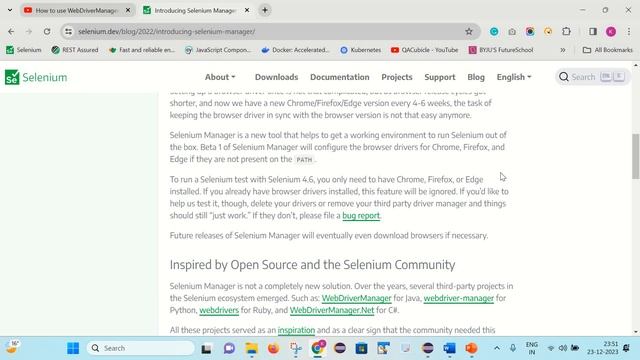The height and width of the screenshot is (360, 640).
Task: Open the Kubernetes bookmark
Action: [x=361, y=50]
